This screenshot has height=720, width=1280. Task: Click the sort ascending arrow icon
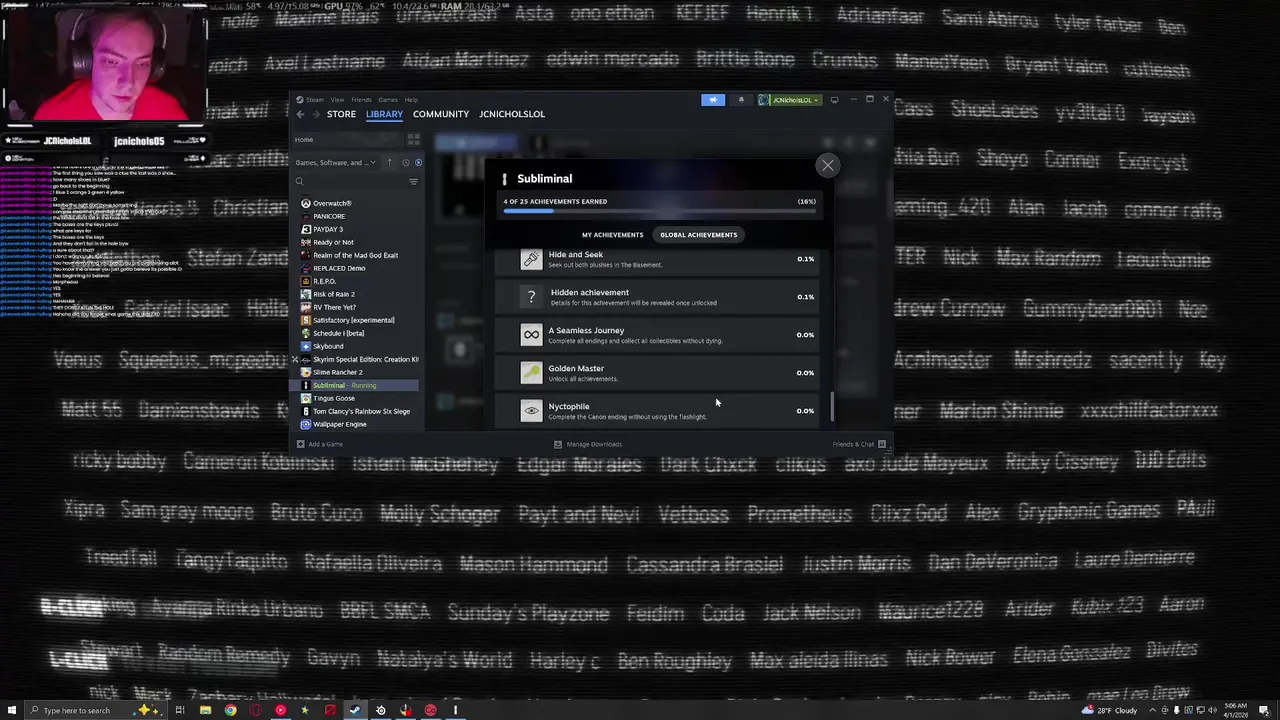[x=389, y=163]
